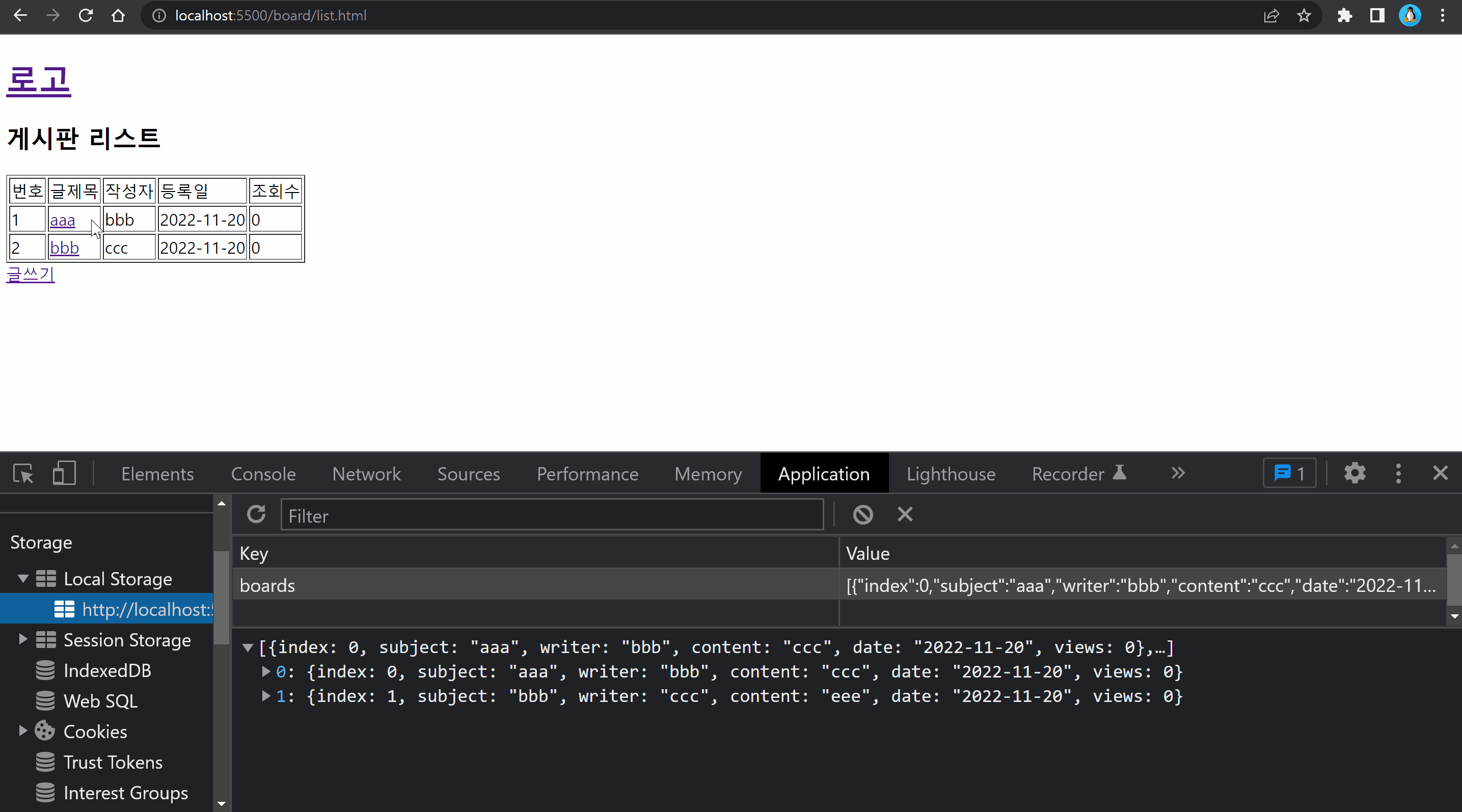Viewport: 1462px width, 812px height.
Task: Show more DevTools tabs chevron
Action: 1178,473
